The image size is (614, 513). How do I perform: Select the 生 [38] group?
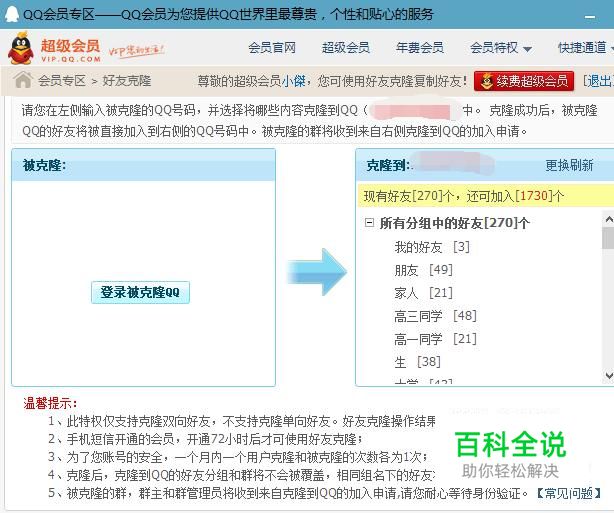[x=417, y=362]
